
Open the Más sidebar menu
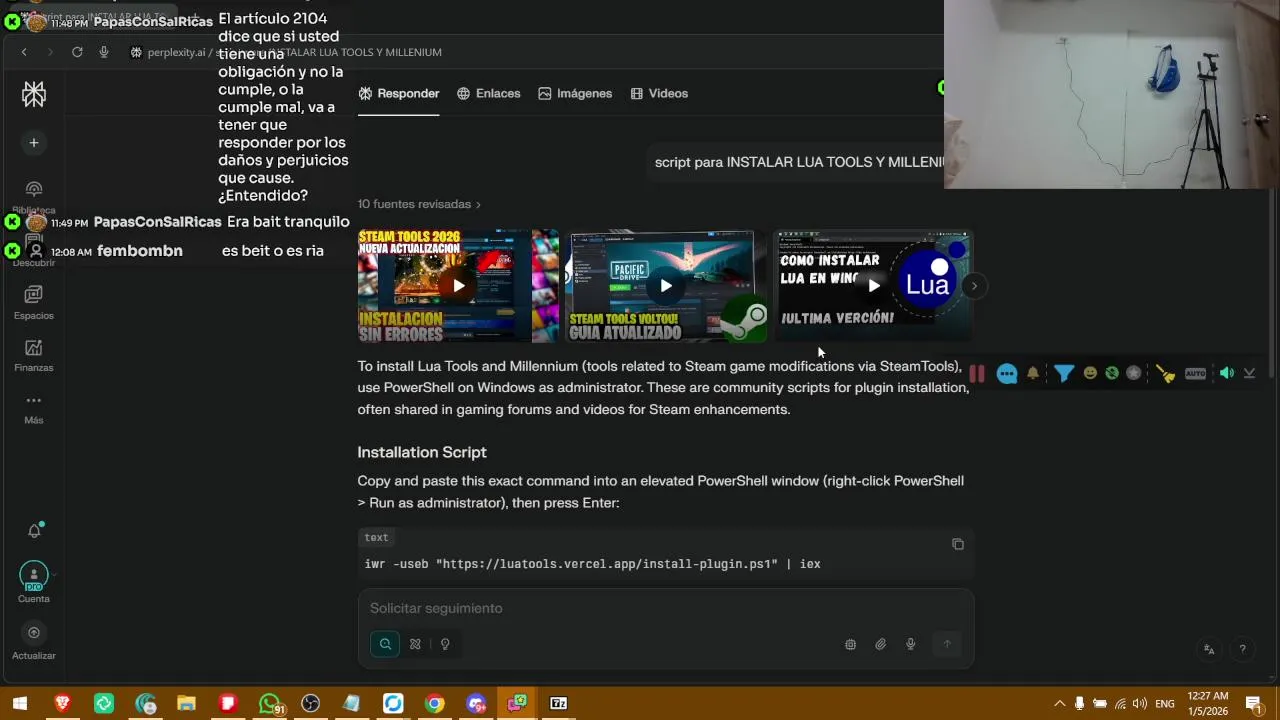(x=34, y=408)
